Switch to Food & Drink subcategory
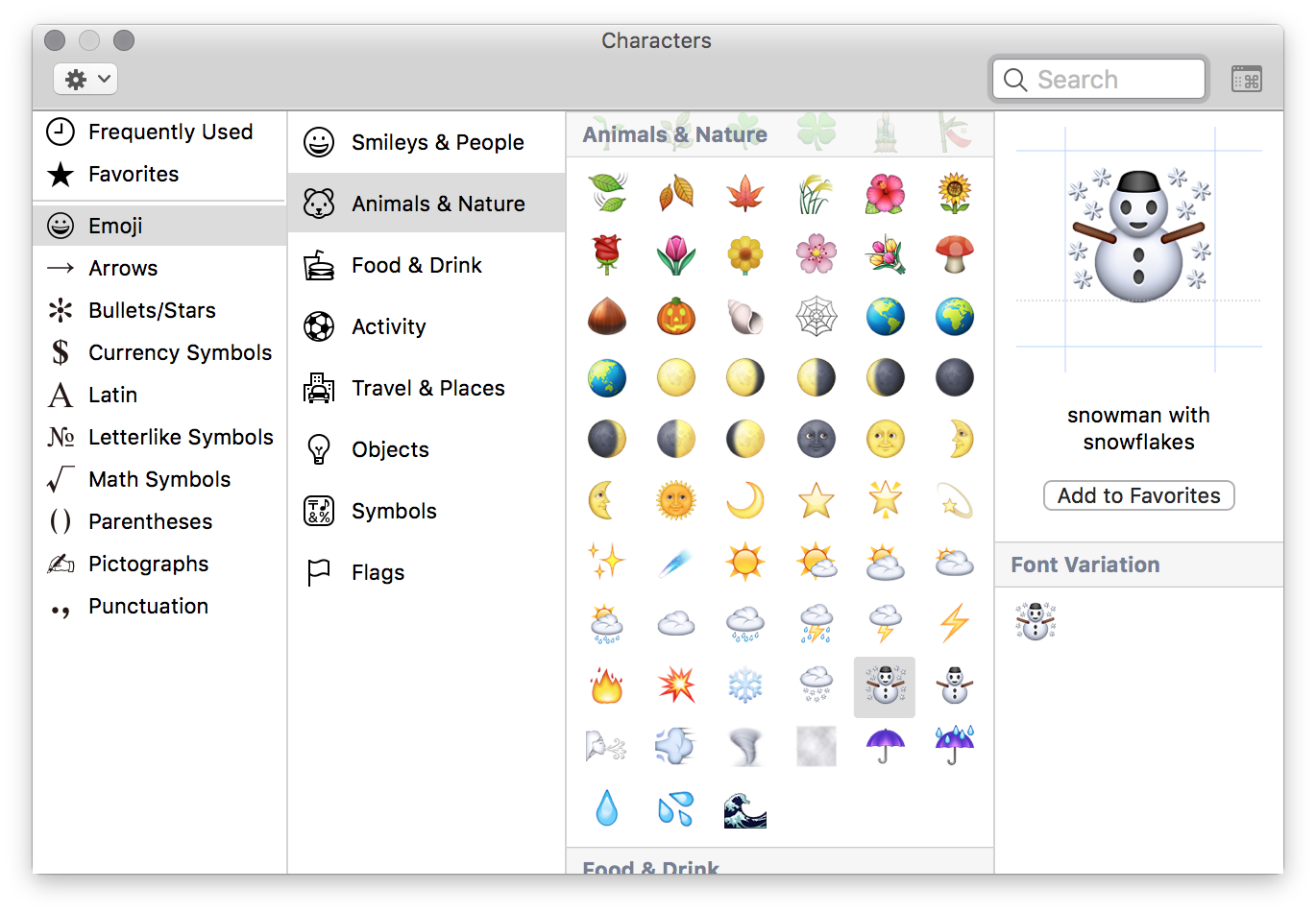This screenshot has height=914, width=1316. (426, 265)
